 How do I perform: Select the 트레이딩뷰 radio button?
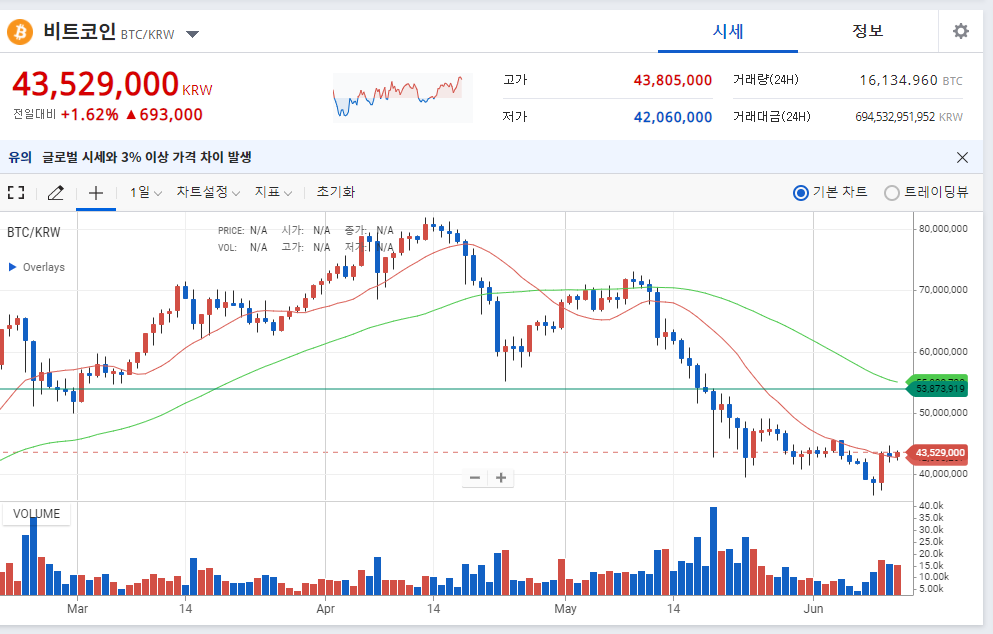click(892, 193)
